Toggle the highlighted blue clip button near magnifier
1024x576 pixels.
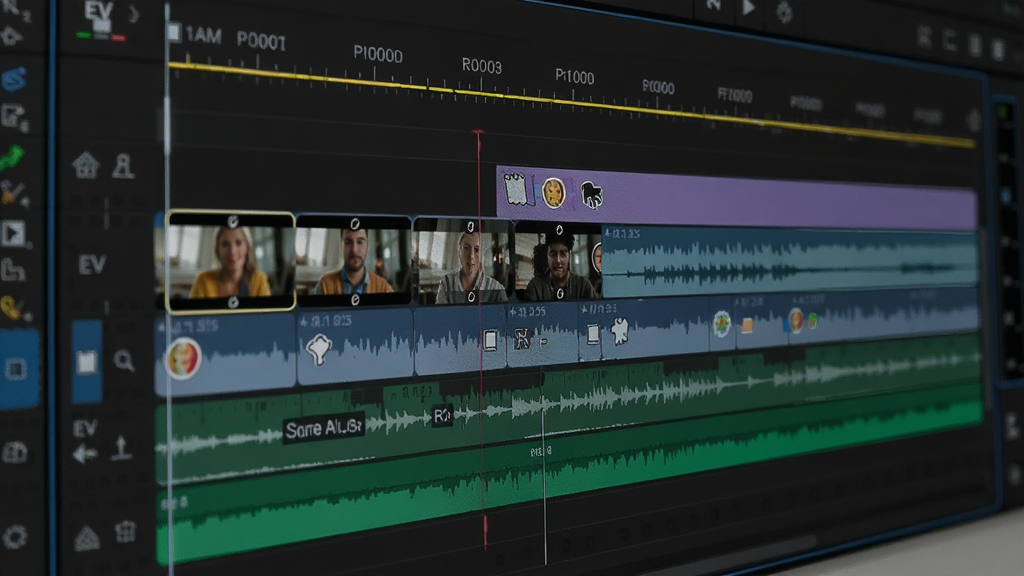click(87, 361)
